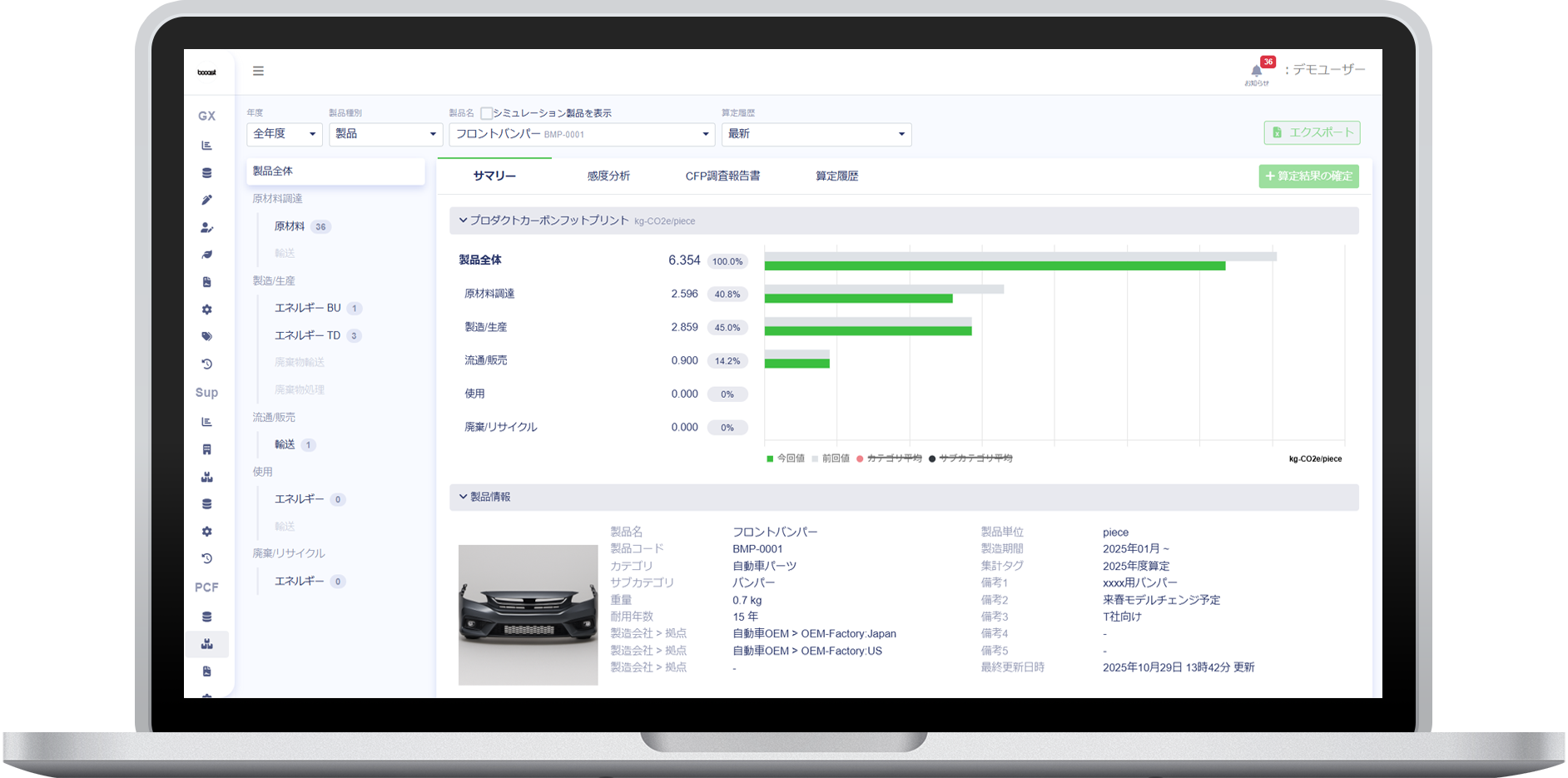This screenshot has width=1568, height=778.
Task: Select 製品全体 in the left tree
Action: pos(335,171)
